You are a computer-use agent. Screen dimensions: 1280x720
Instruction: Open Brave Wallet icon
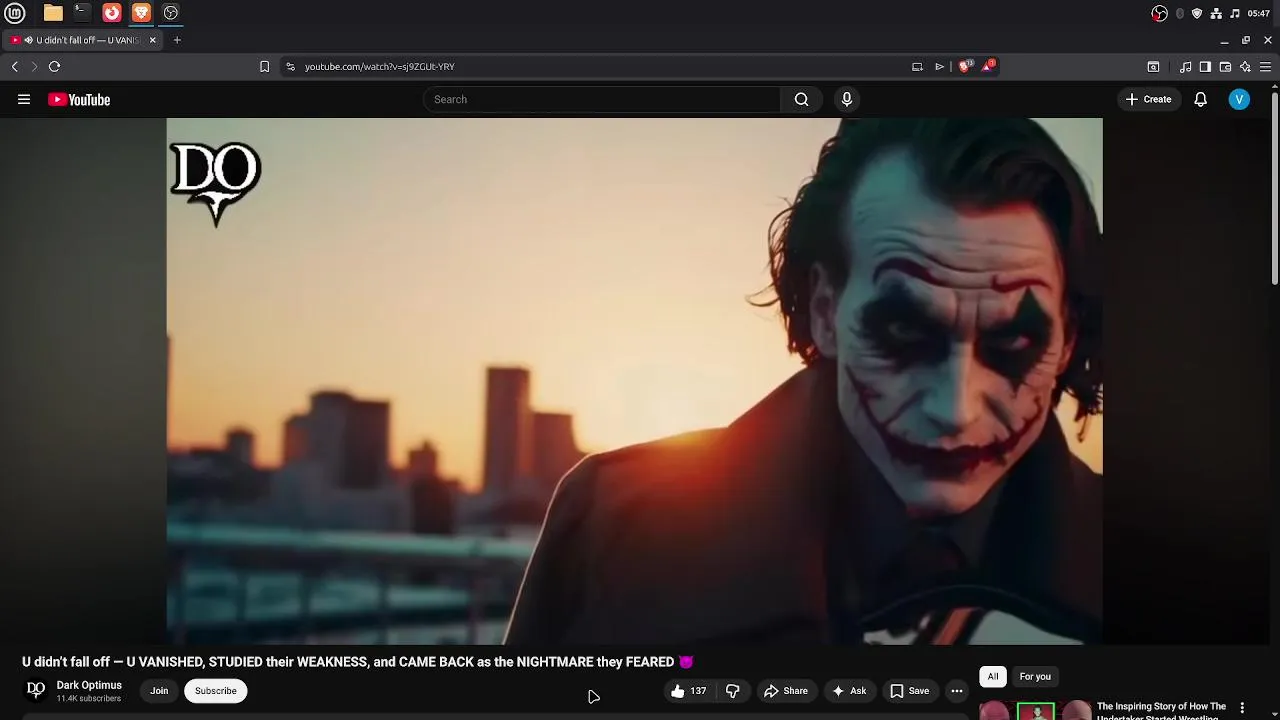[x=1225, y=66]
